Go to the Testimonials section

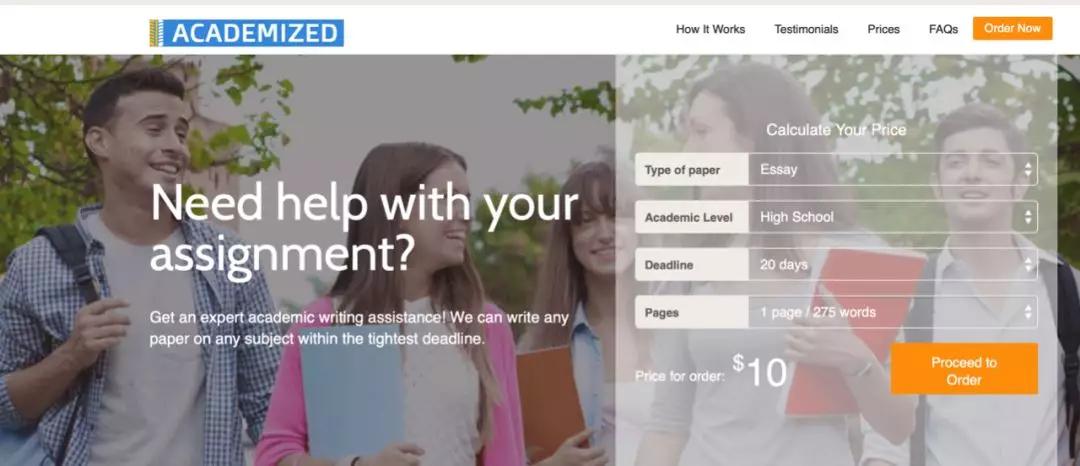point(806,29)
